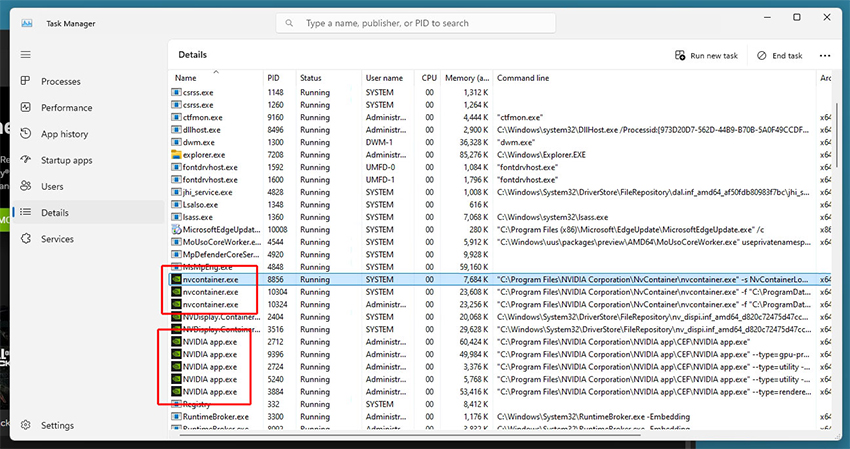850x449 pixels.
Task: Click the Run new task icon
Action: [680, 55]
